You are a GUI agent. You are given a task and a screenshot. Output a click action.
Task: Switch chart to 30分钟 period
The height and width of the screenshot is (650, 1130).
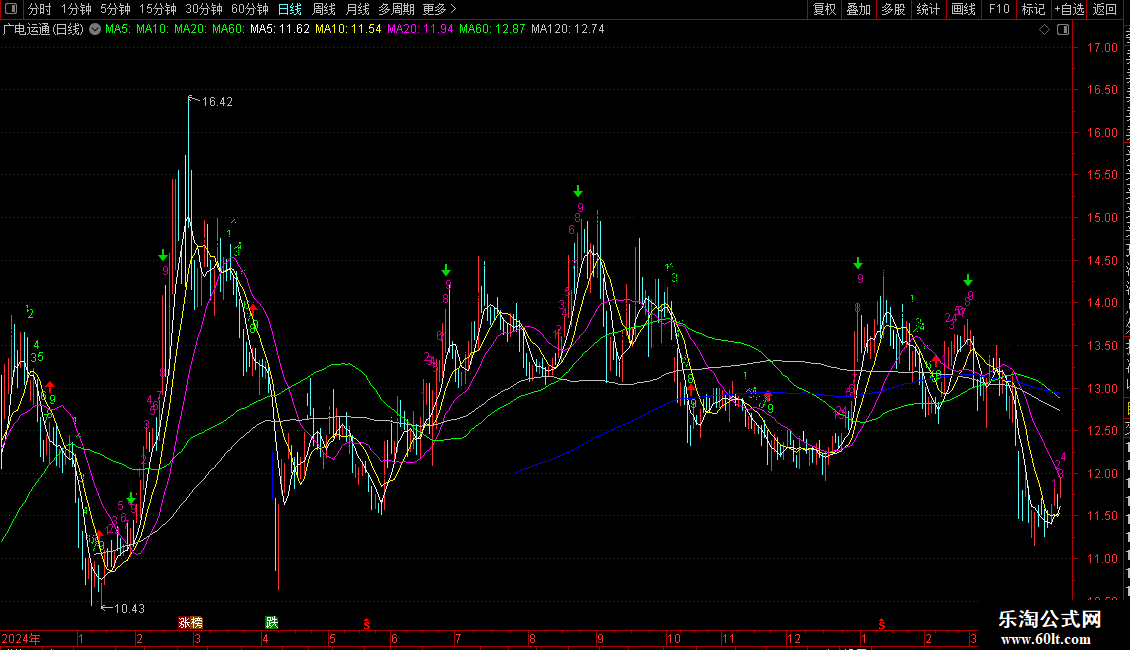[x=203, y=9]
